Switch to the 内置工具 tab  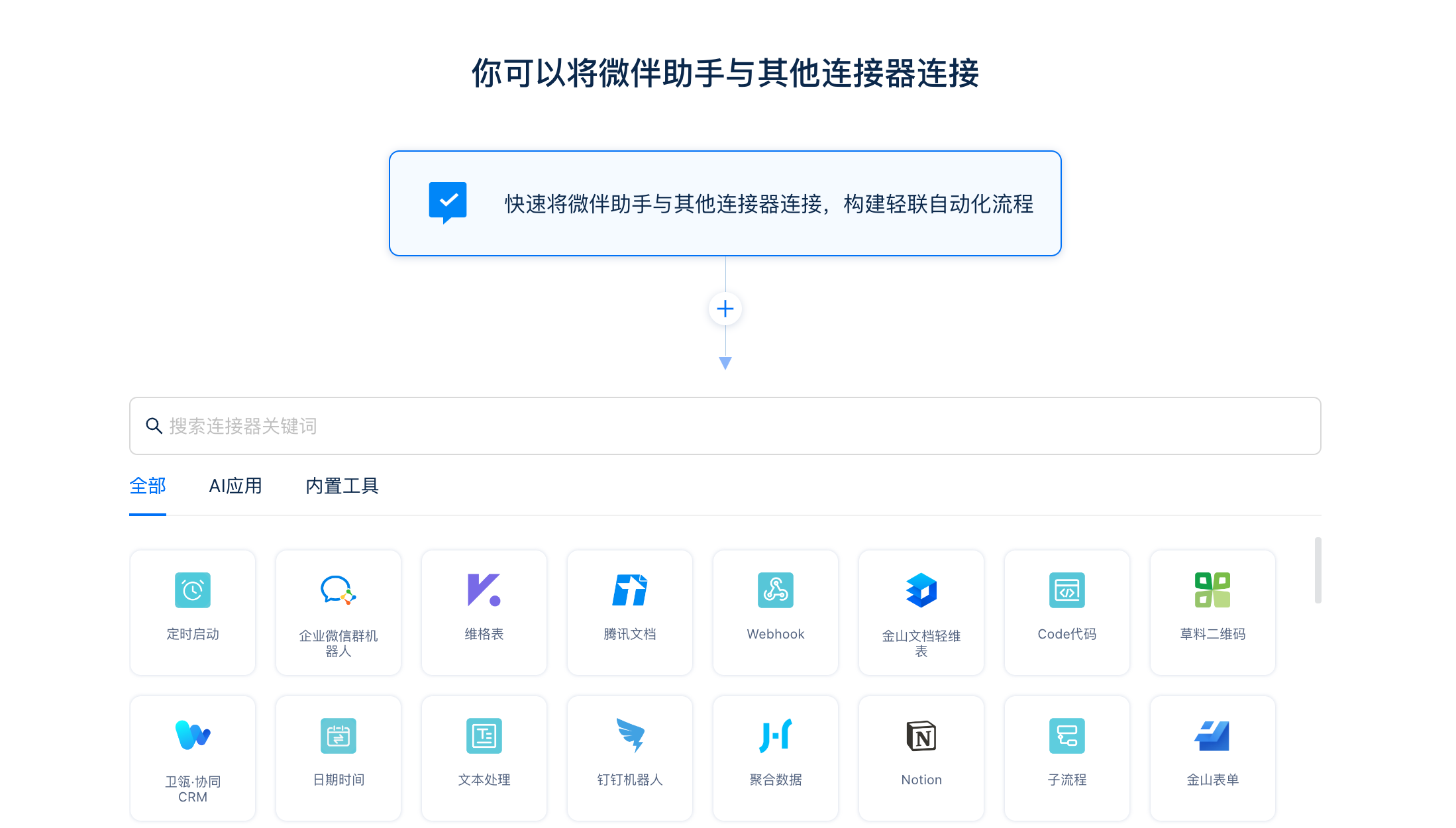[x=343, y=487]
